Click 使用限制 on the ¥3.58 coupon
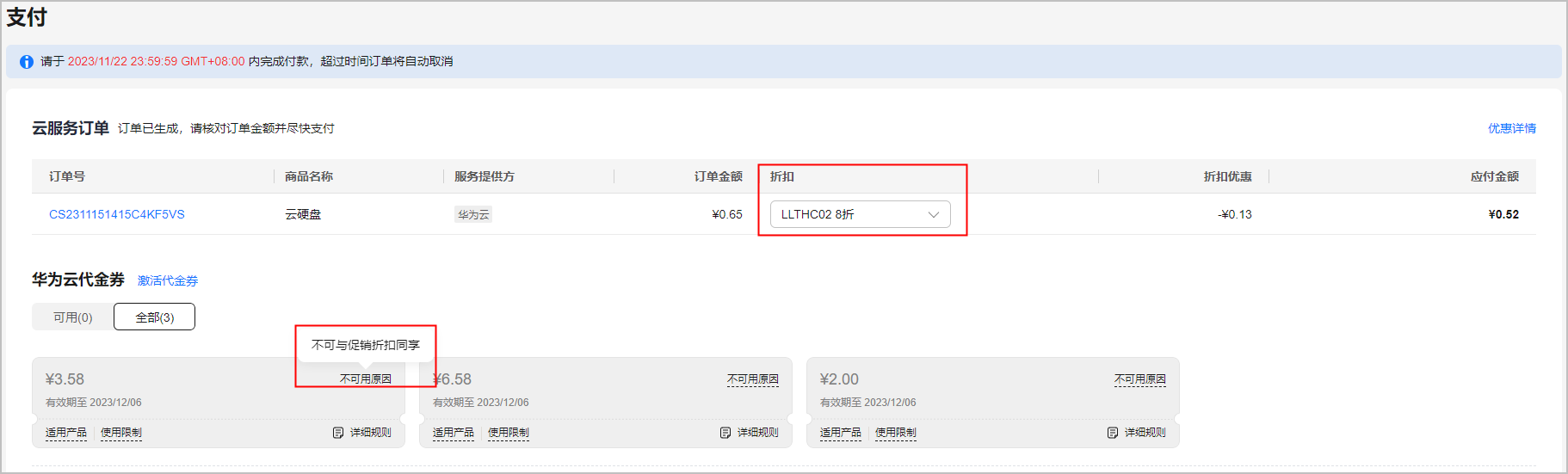Image resolution: width=1568 pixels, height=474 pixels. pyautogui.click(x=121, y=433)
